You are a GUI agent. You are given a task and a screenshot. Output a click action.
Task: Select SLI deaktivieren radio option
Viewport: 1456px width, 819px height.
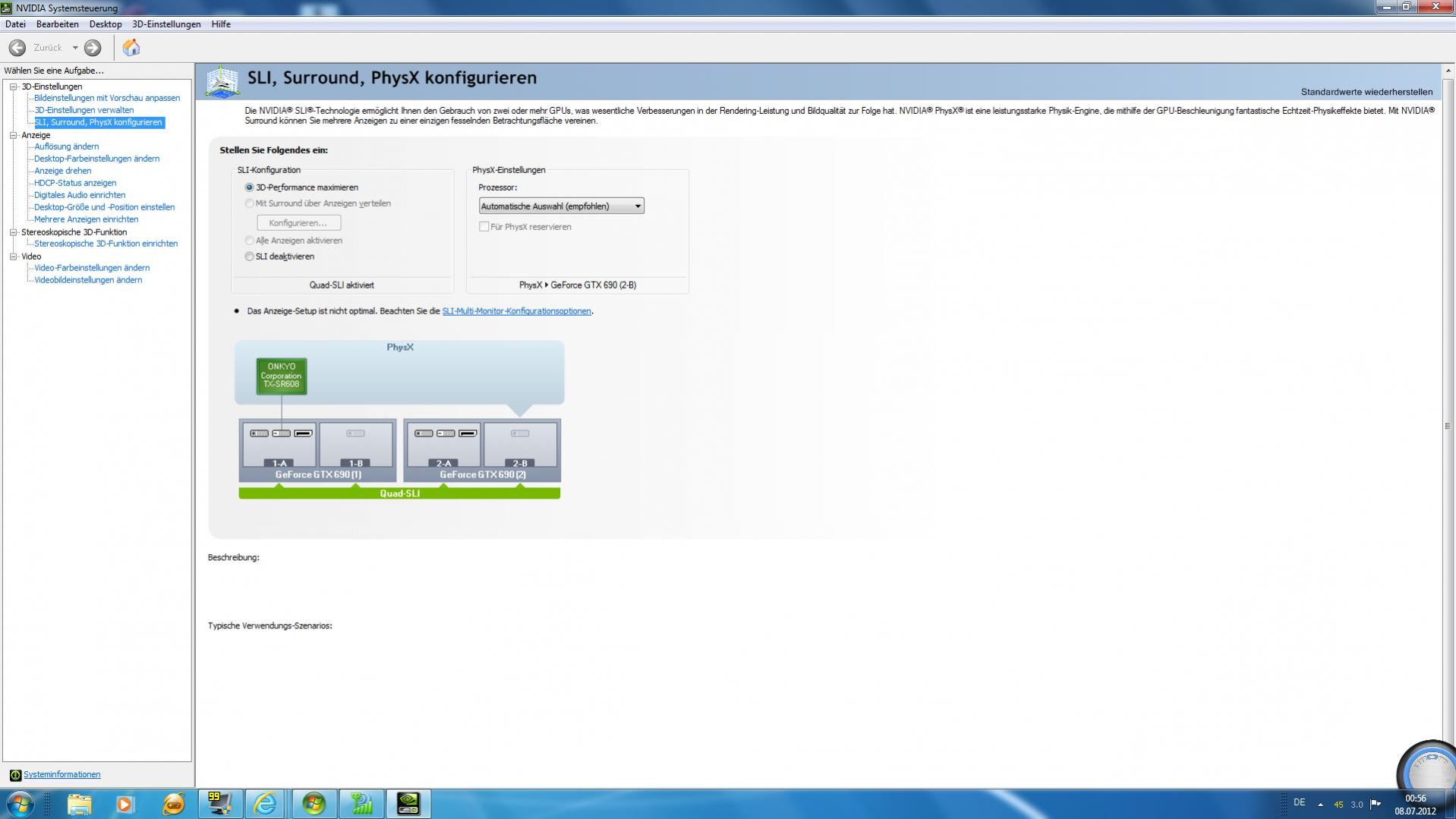click(x=249, y=257)
